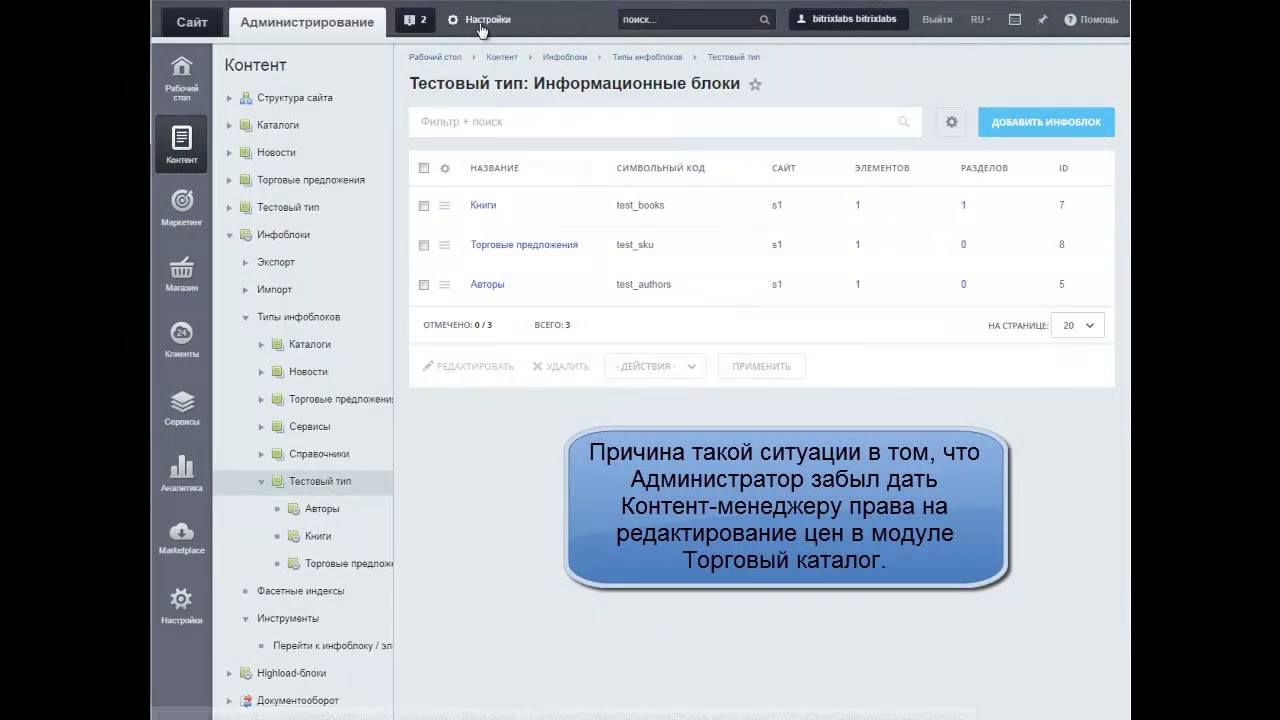Click the pin icon in top bar
Image resolution: width=1280 pixels, height=720 pixels.
[1042, 19]
